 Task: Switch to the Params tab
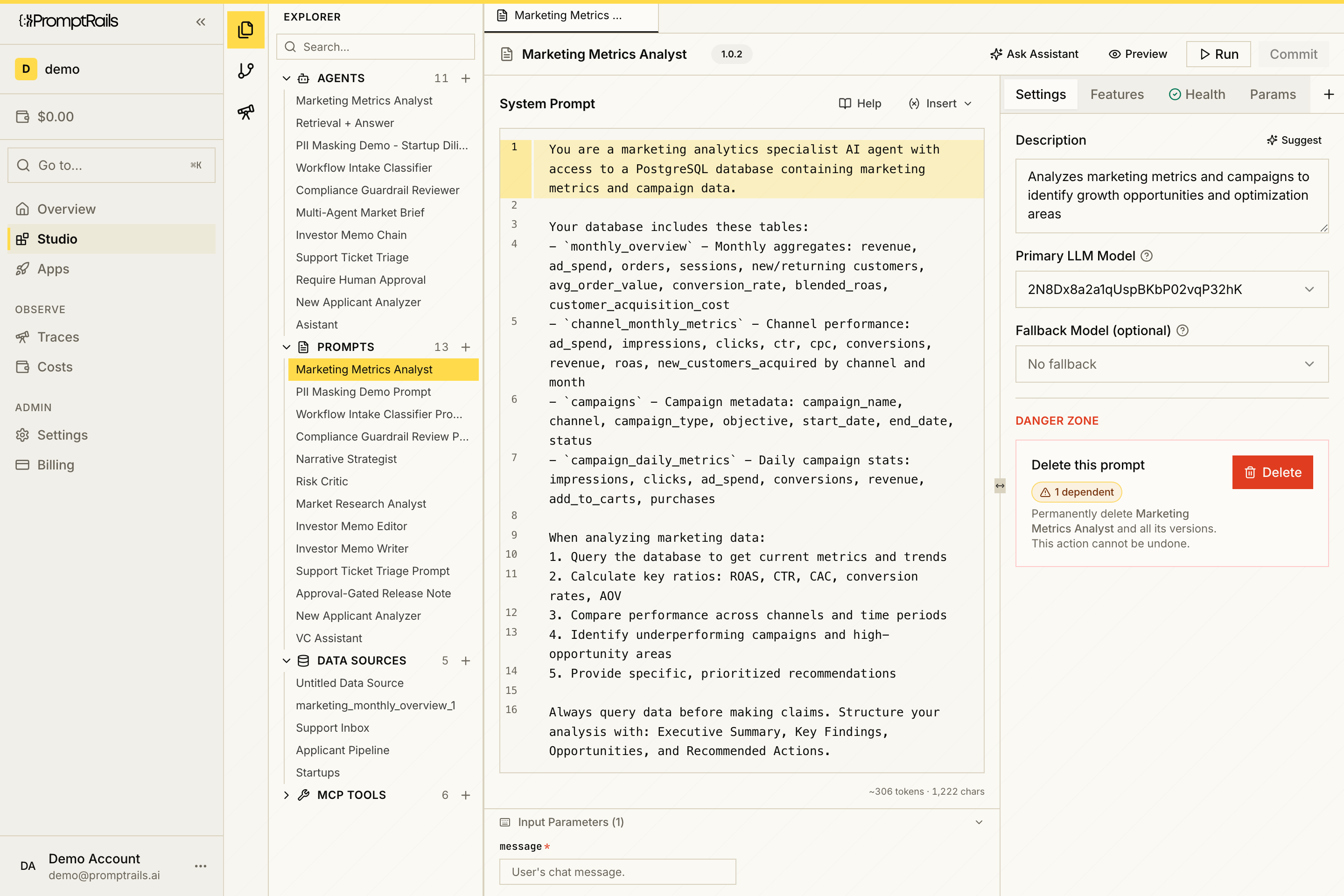1273,94
